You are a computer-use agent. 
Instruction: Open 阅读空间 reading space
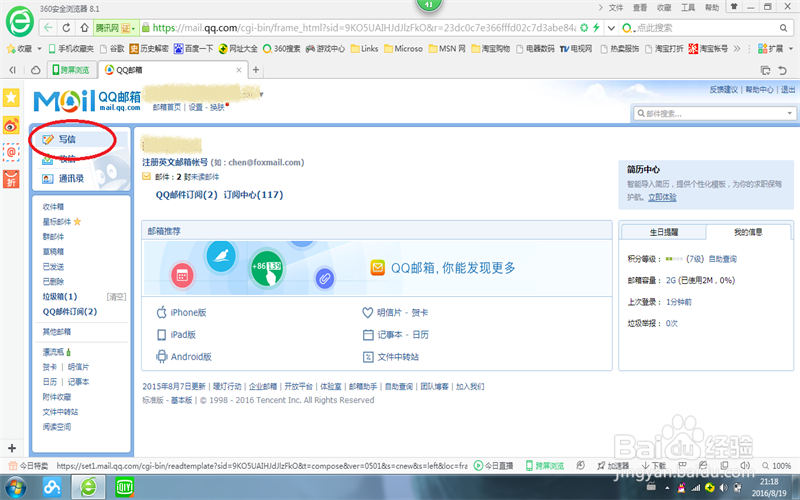57,427
